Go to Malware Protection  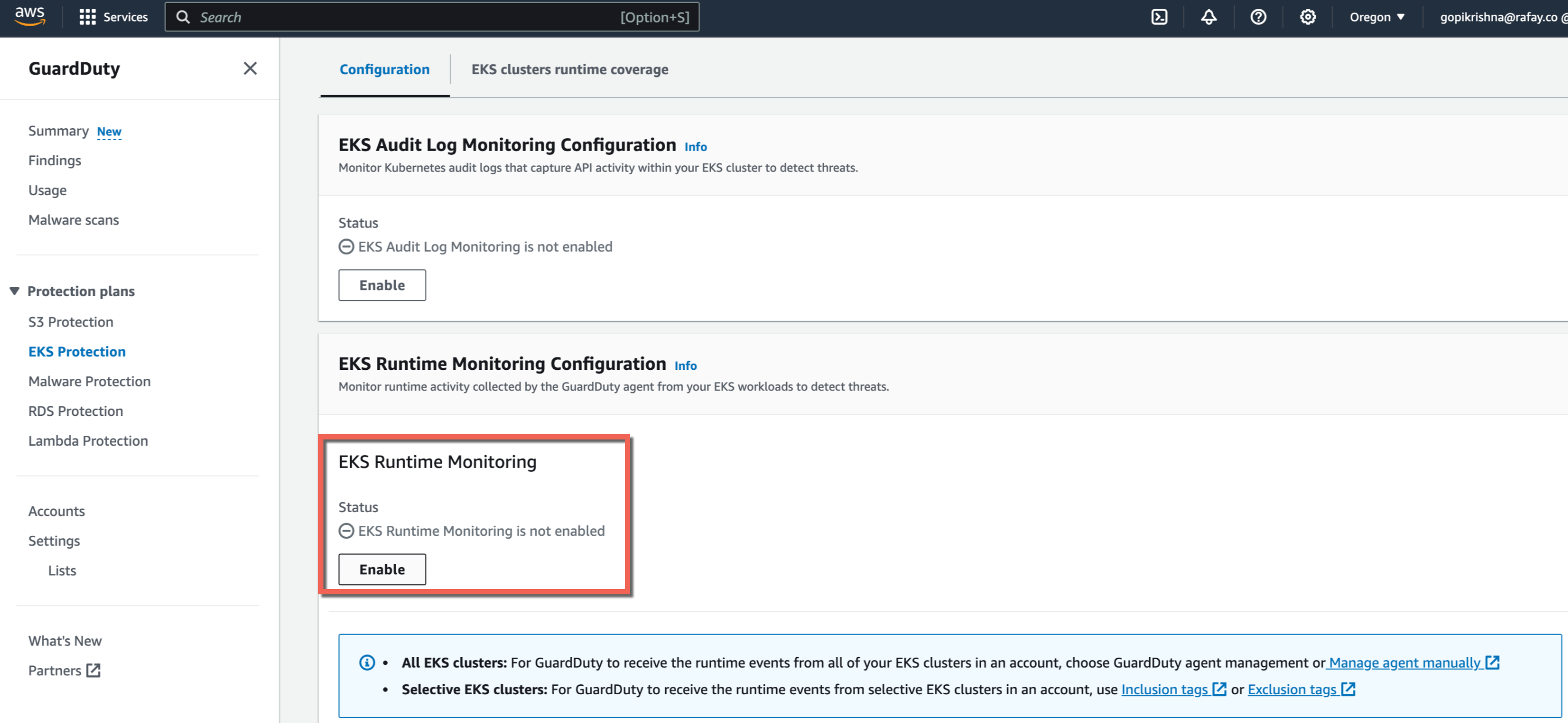point(89,381)
